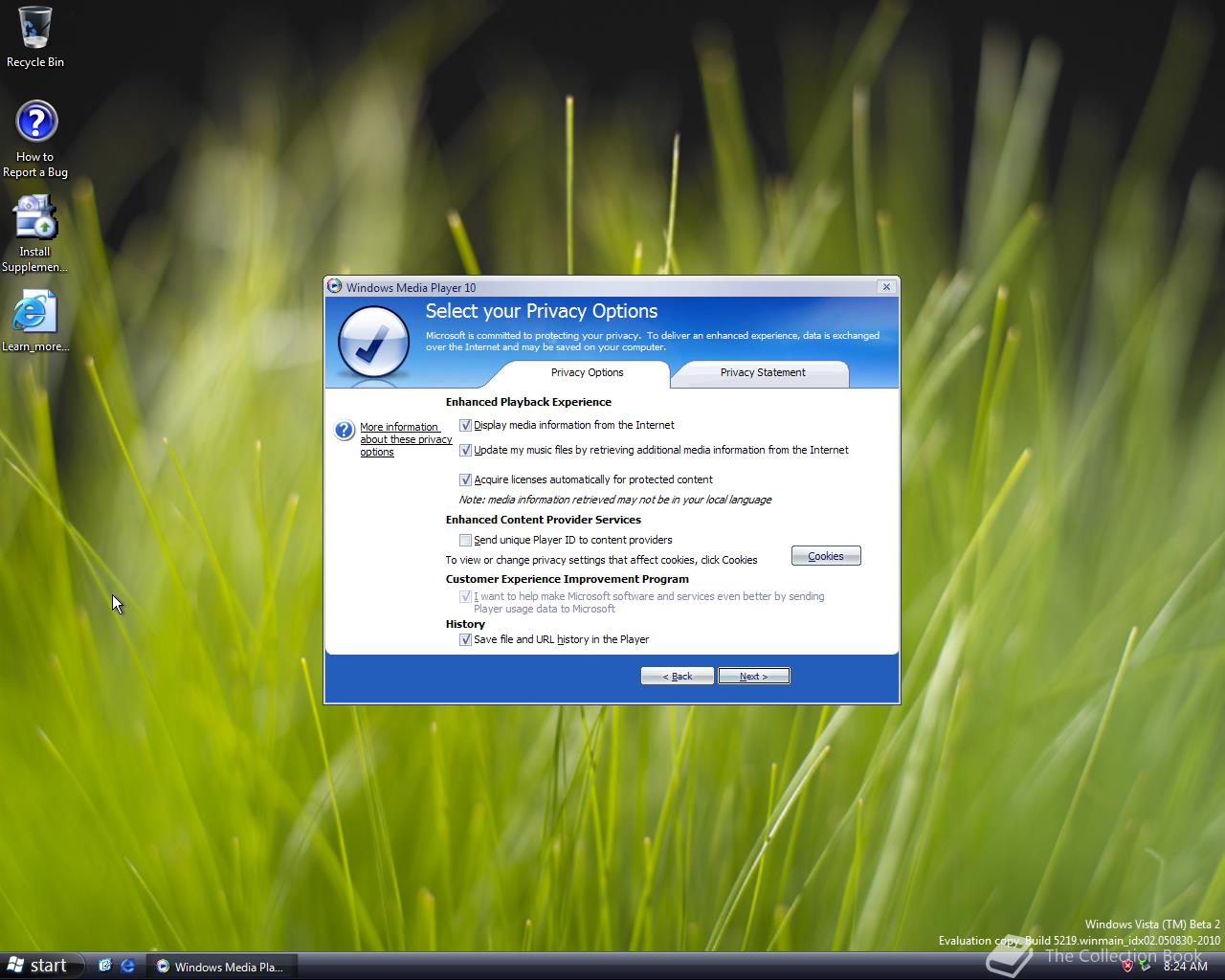Screen dimensions: 1225x980
Task: Click the Windows Media Player taskbar button
Action: [221, 967]
